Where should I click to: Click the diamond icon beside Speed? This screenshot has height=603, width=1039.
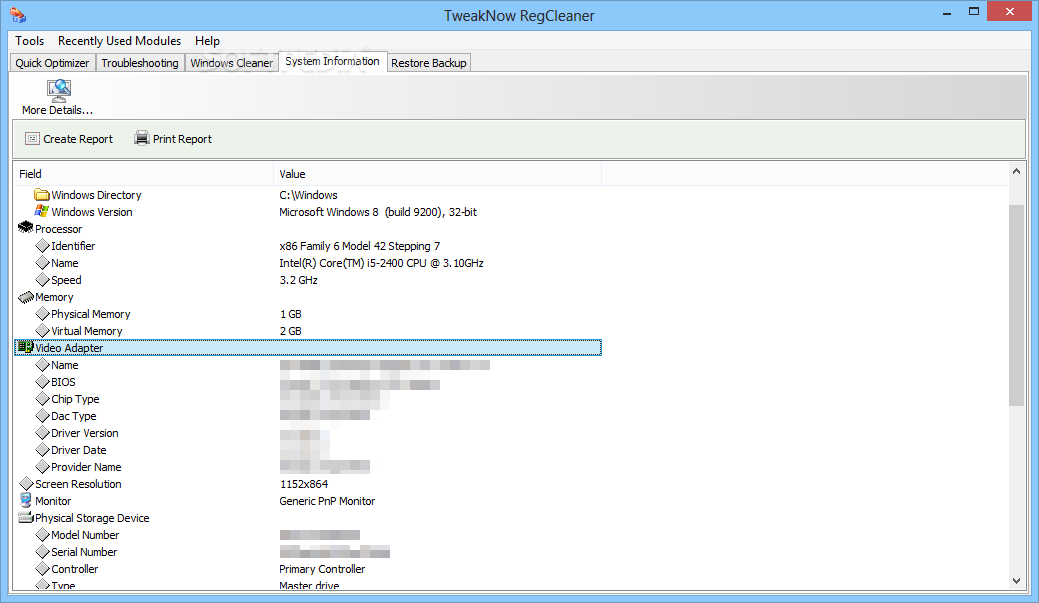[42, 280]
